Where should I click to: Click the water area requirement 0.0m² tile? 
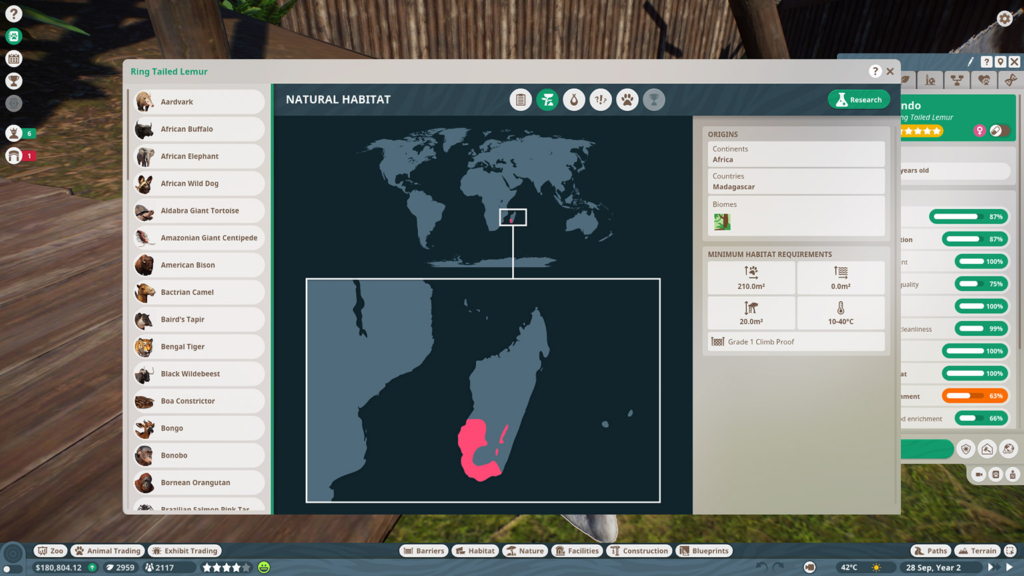tap(840, 278)
